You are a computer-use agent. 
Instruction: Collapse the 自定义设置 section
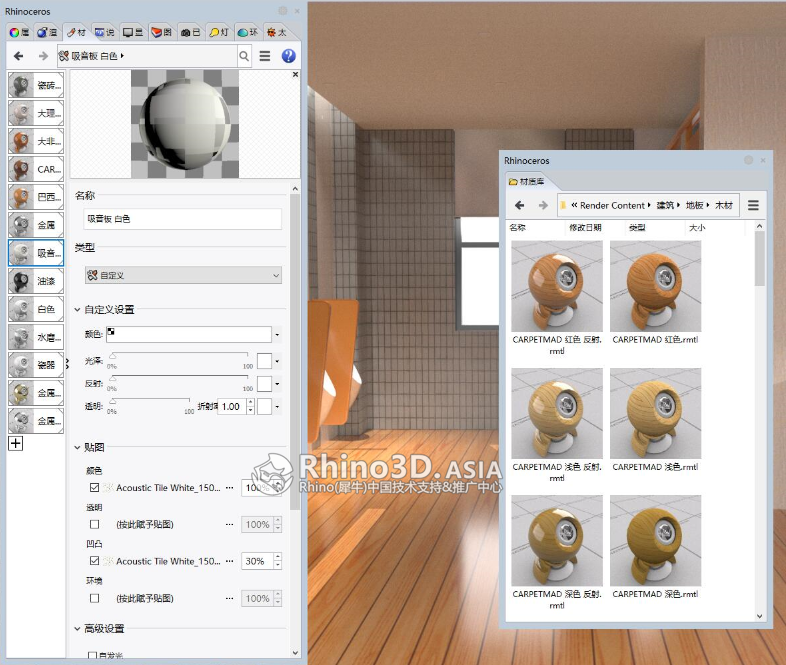tap(77, 310)
